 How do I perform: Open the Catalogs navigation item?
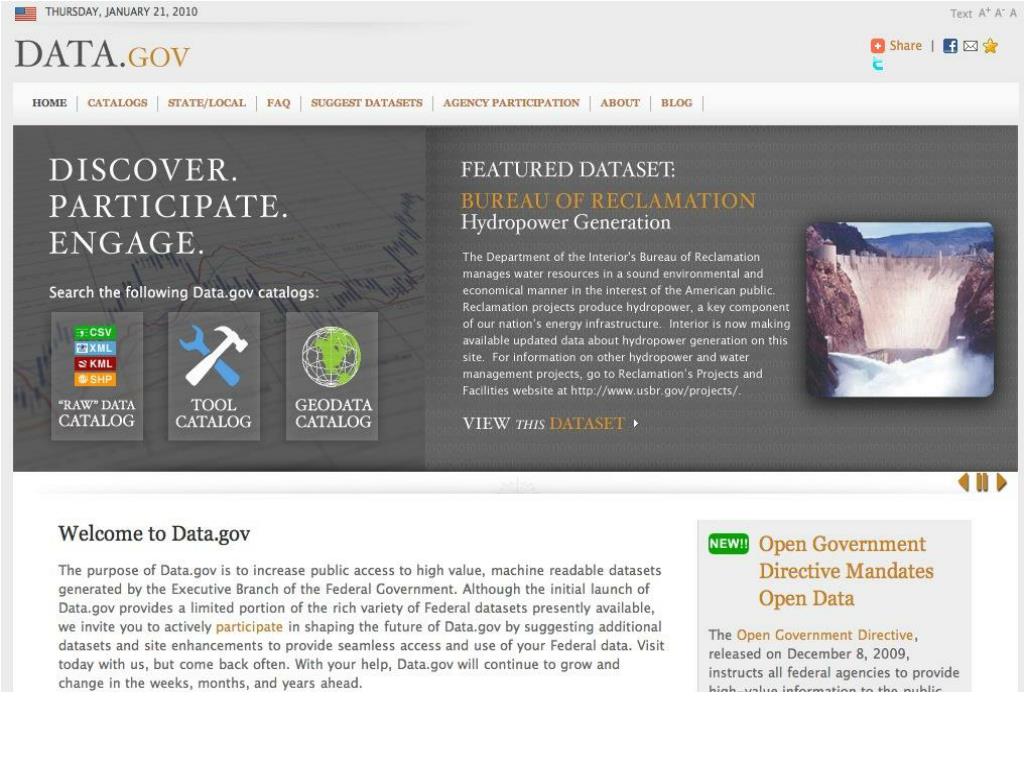(x=118, y=103)
